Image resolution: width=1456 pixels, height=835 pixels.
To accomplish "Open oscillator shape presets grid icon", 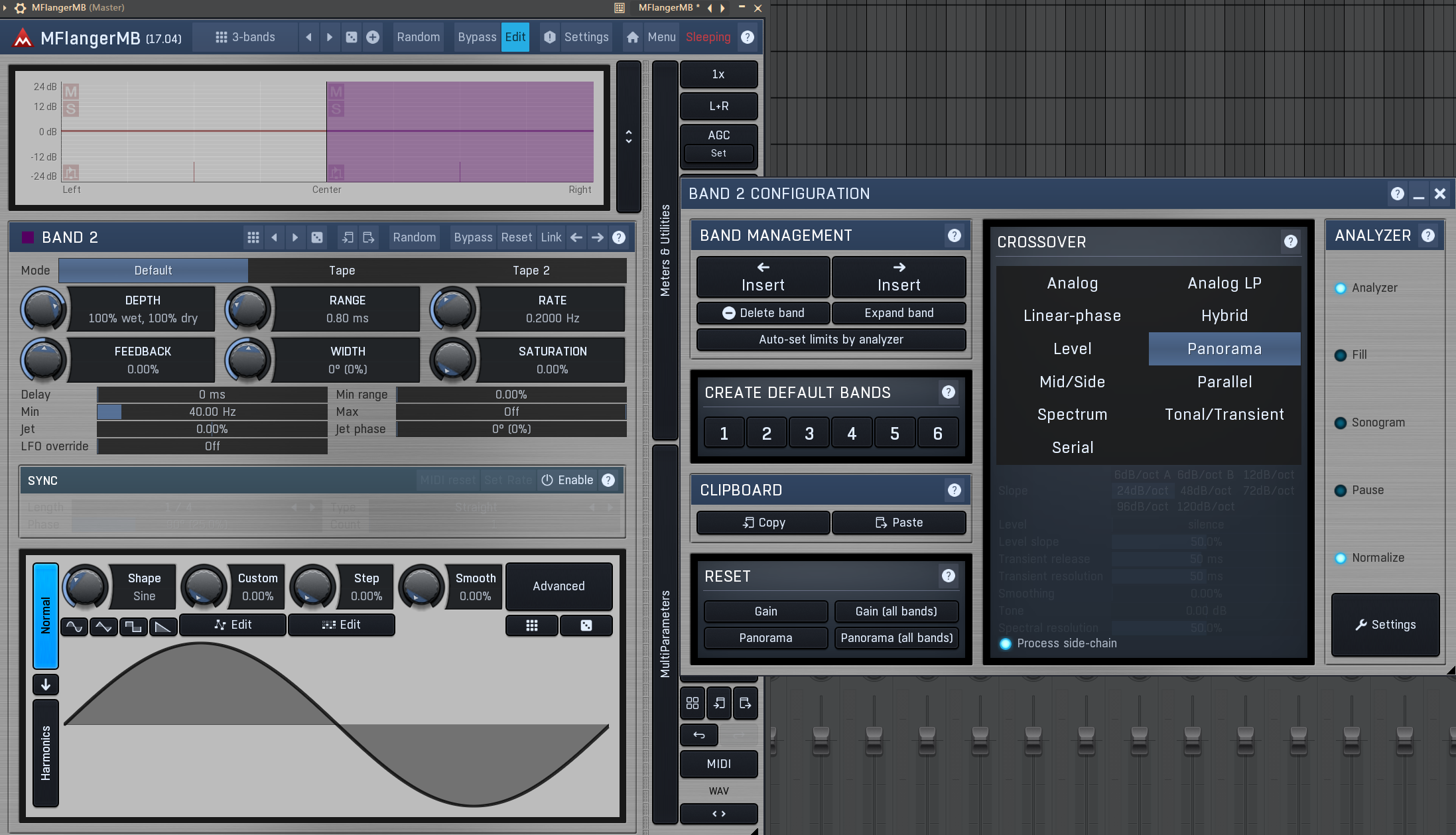I will coord(532,625).
